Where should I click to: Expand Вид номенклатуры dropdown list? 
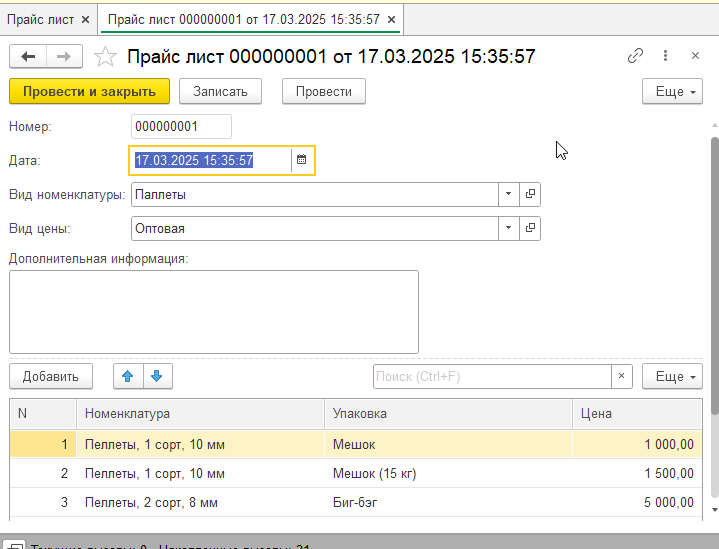point(507,194)
